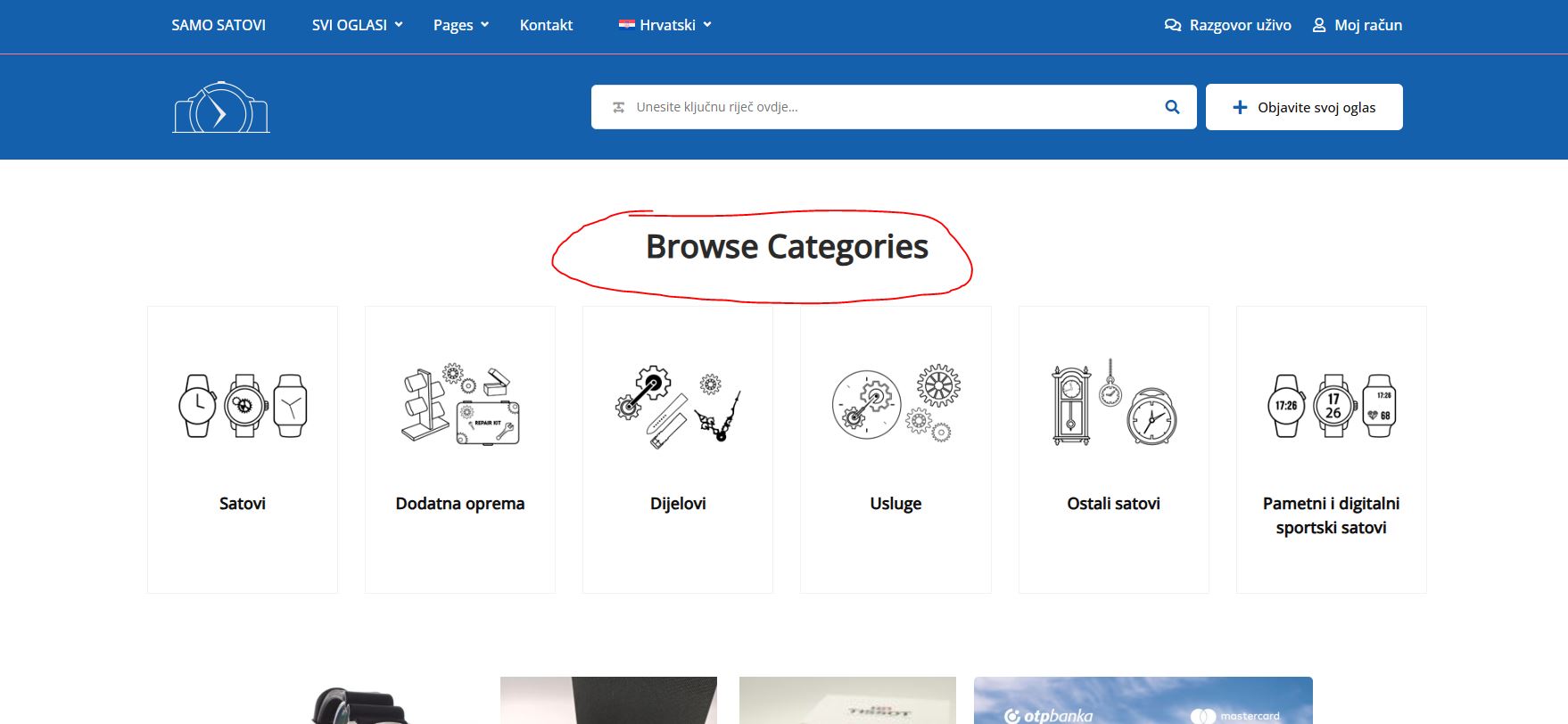Click the plus icon for posting an ad
This screenshot has height=724, width=1568.
(1240, 107)
